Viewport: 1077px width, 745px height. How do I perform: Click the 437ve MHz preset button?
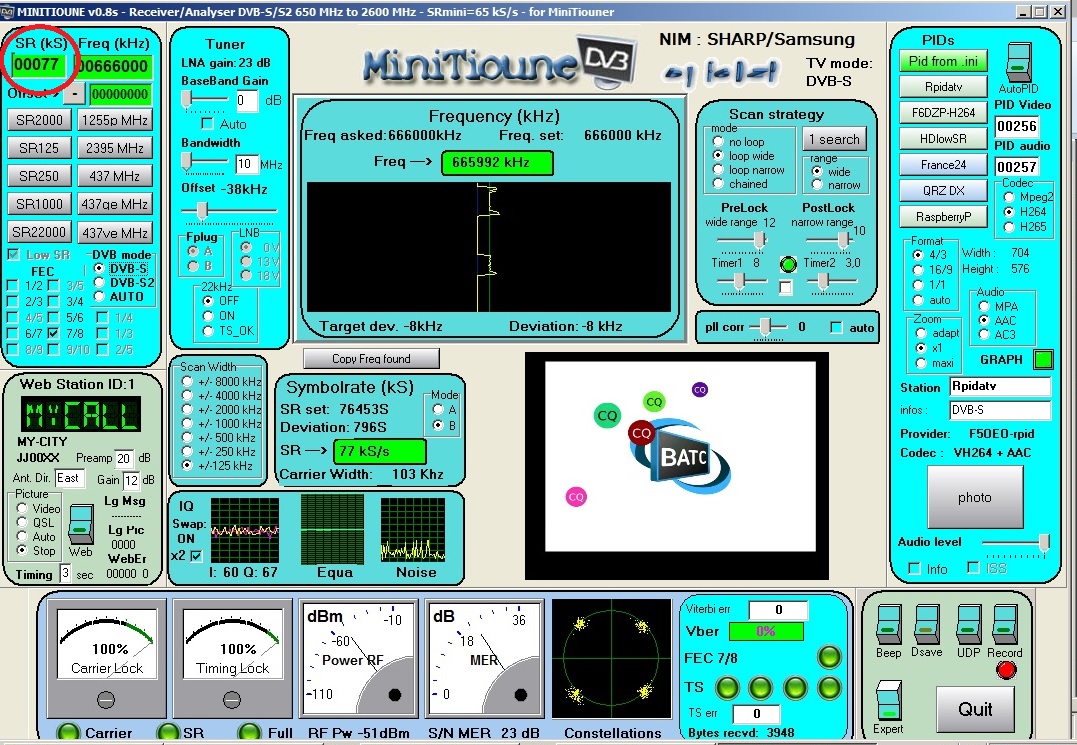(115, 232)
